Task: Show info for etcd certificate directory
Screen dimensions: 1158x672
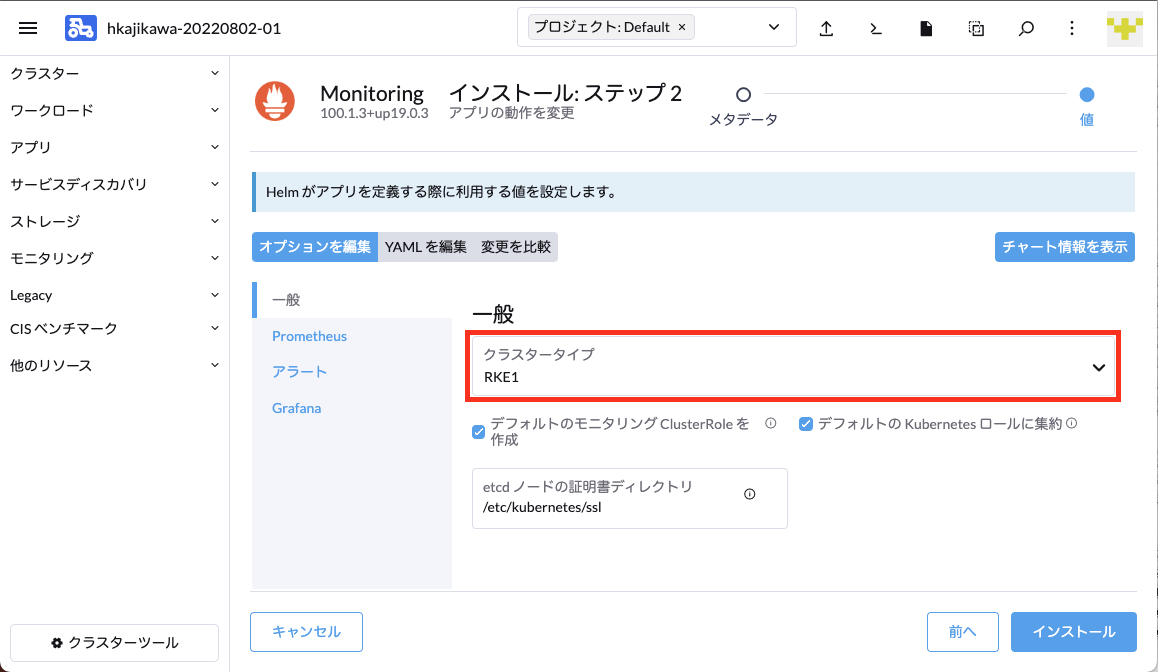Action: [x=750, y=494]
